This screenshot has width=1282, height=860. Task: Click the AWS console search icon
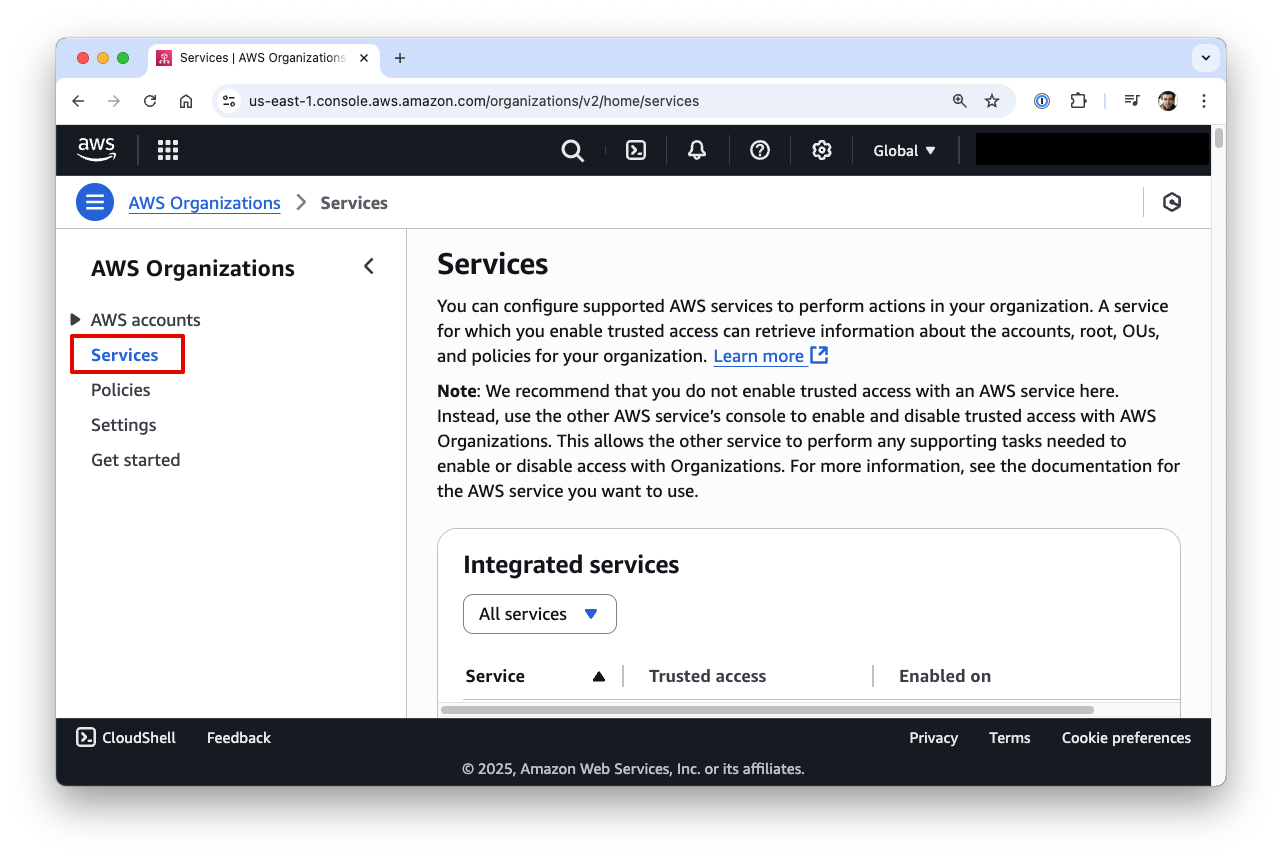click(572, 150)
